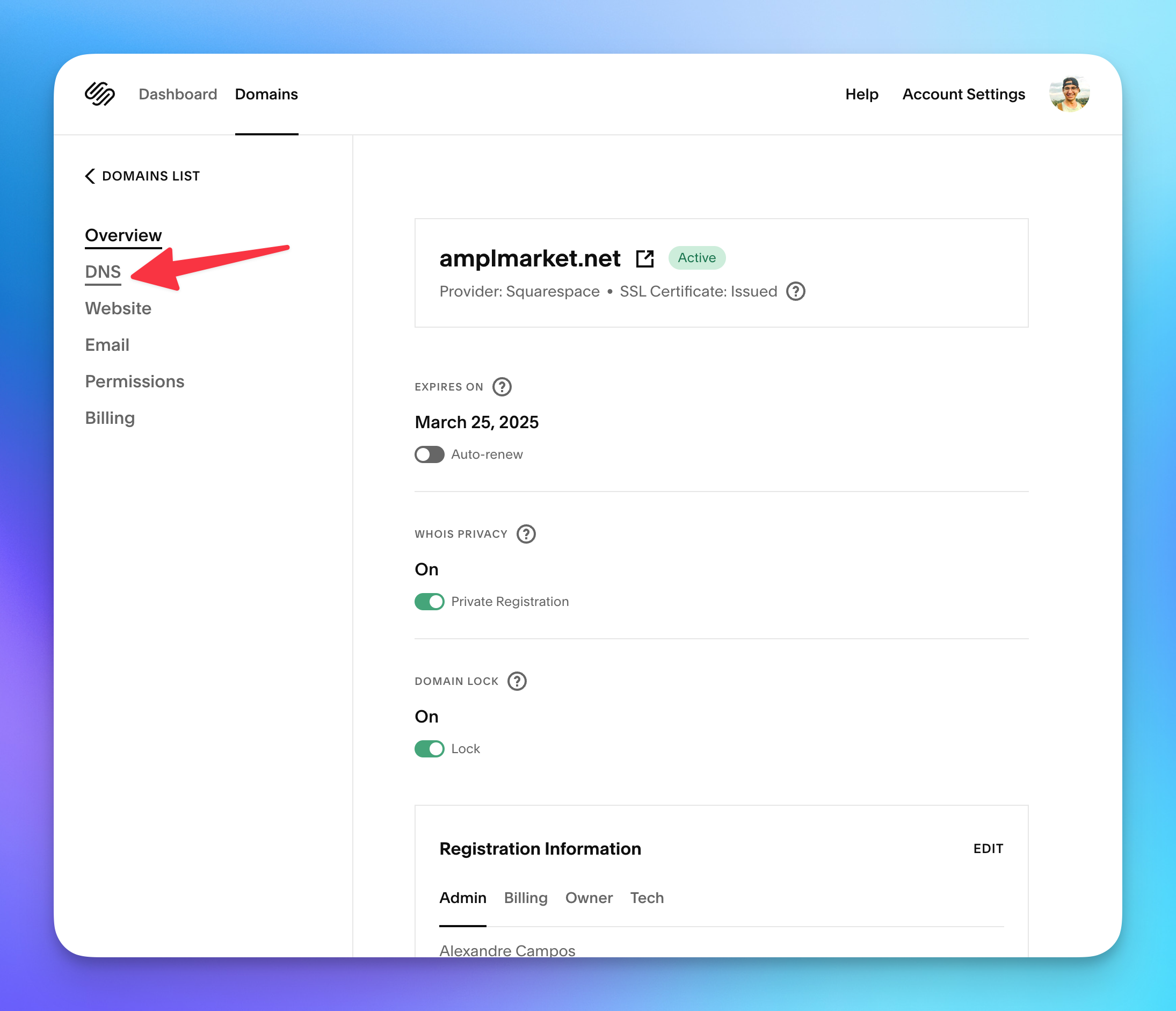This screenshot has height=1011, width=1176.
Task: Click the user profile avatar
Action: tap(1069, 93)
